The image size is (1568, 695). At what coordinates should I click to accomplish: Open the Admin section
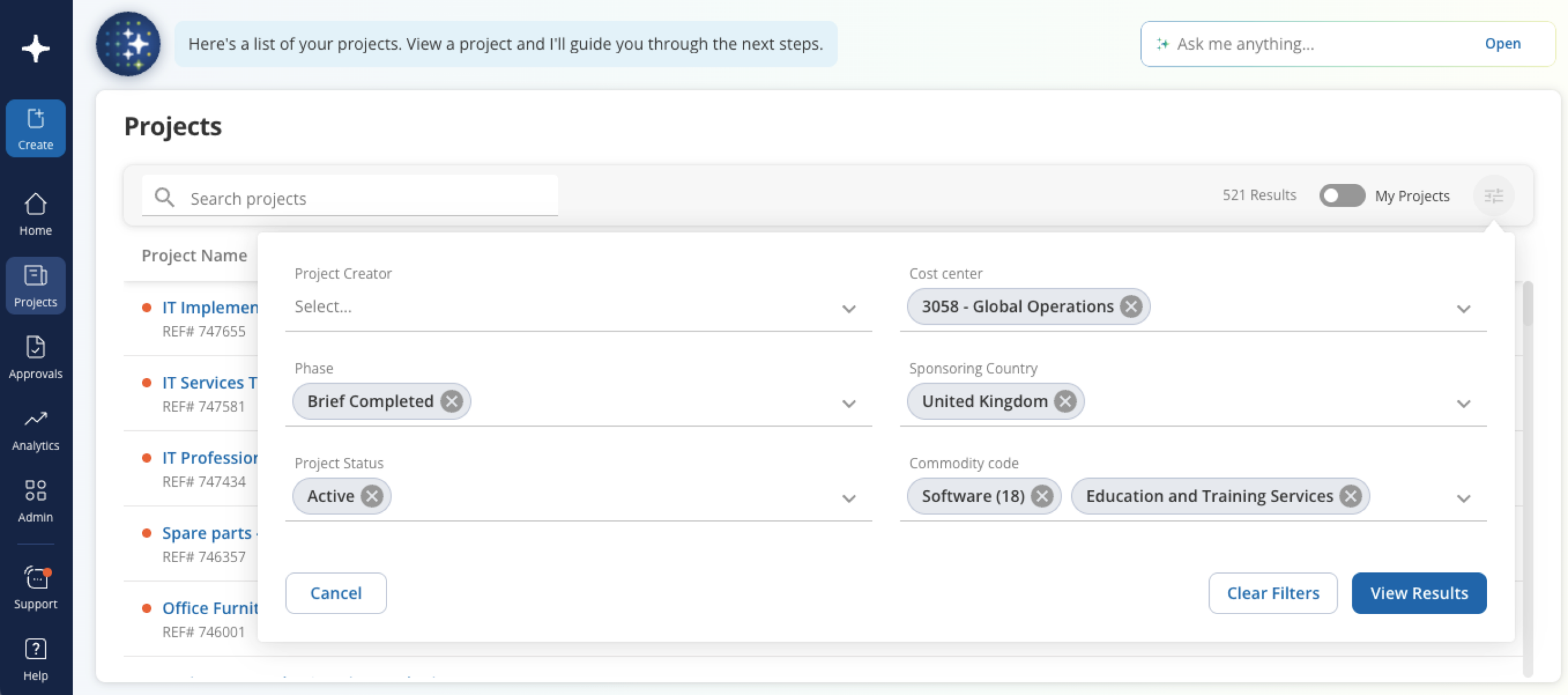36,501
